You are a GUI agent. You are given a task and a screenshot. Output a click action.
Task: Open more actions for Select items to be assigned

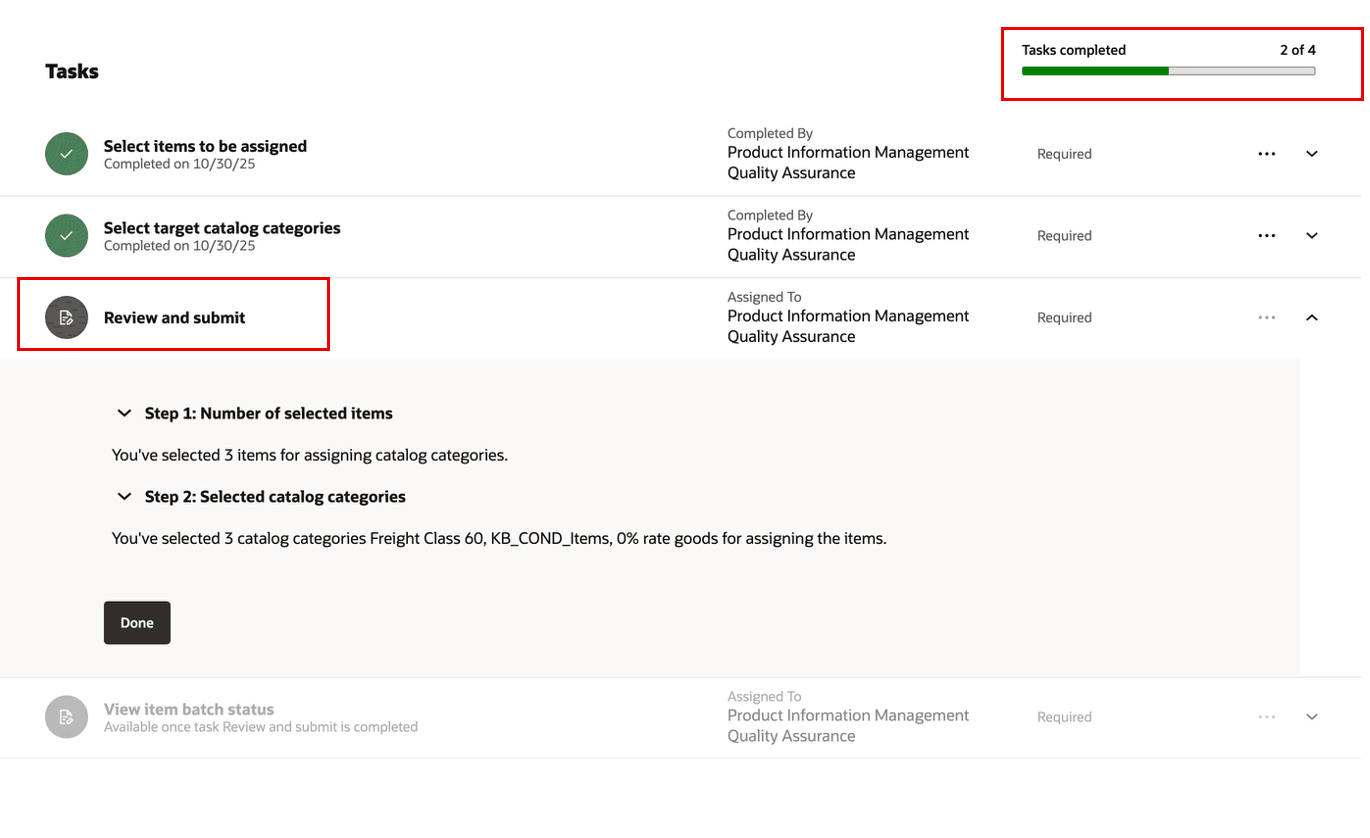pyautogui.click(x=1267, y=154)
